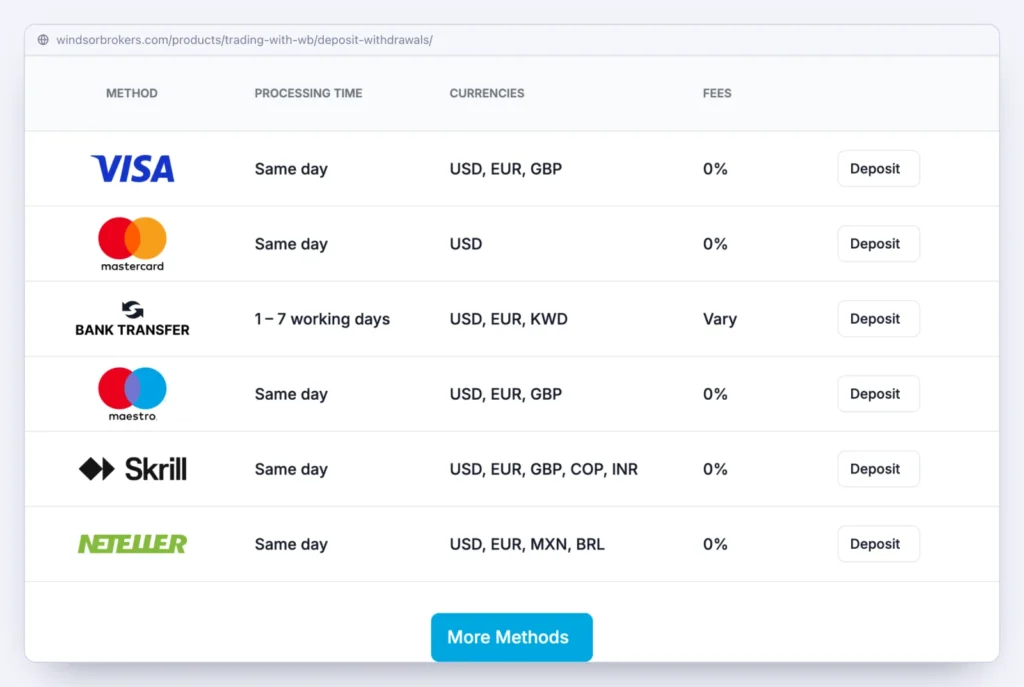Click the 0% fee in the Skrill row
This screenshot has height=687, width=1024.
[715, 469]
